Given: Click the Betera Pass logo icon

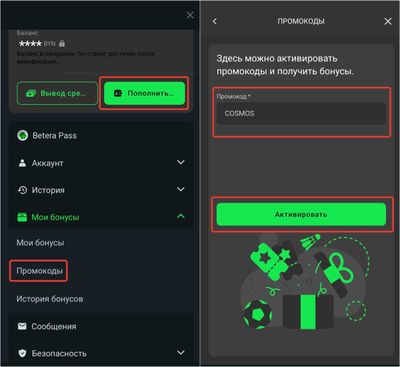Looking at the screenshot, I should pyautogui.click(x=22, y=136).
